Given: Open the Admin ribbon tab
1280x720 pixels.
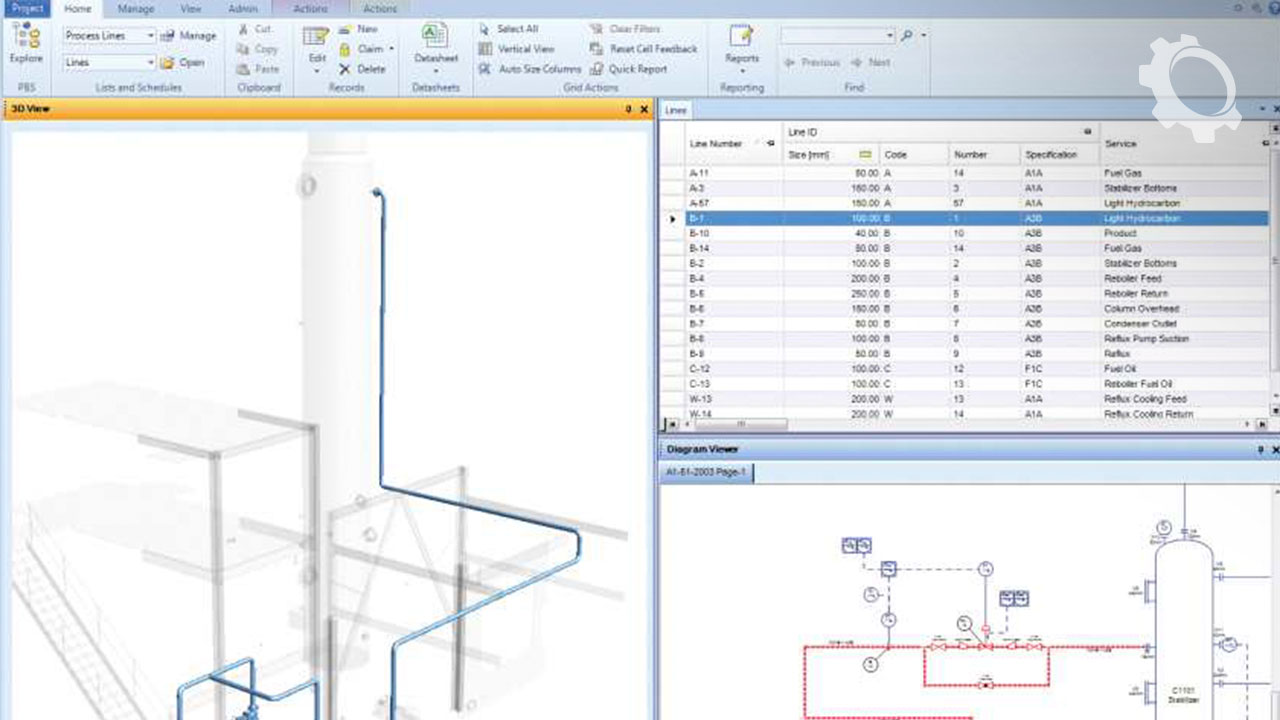Looking at the screenshot, I should coord(242,9).
